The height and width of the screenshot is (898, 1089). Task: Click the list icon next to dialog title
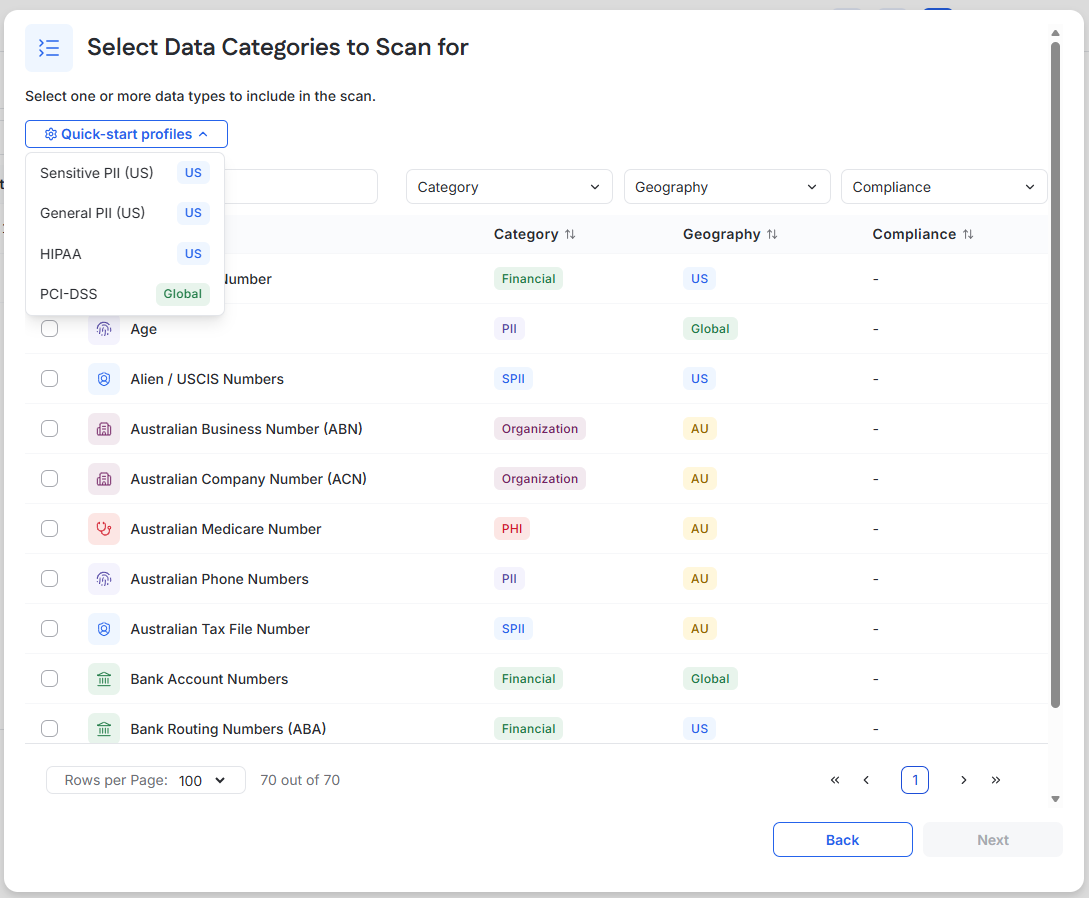tap(49, 48)
